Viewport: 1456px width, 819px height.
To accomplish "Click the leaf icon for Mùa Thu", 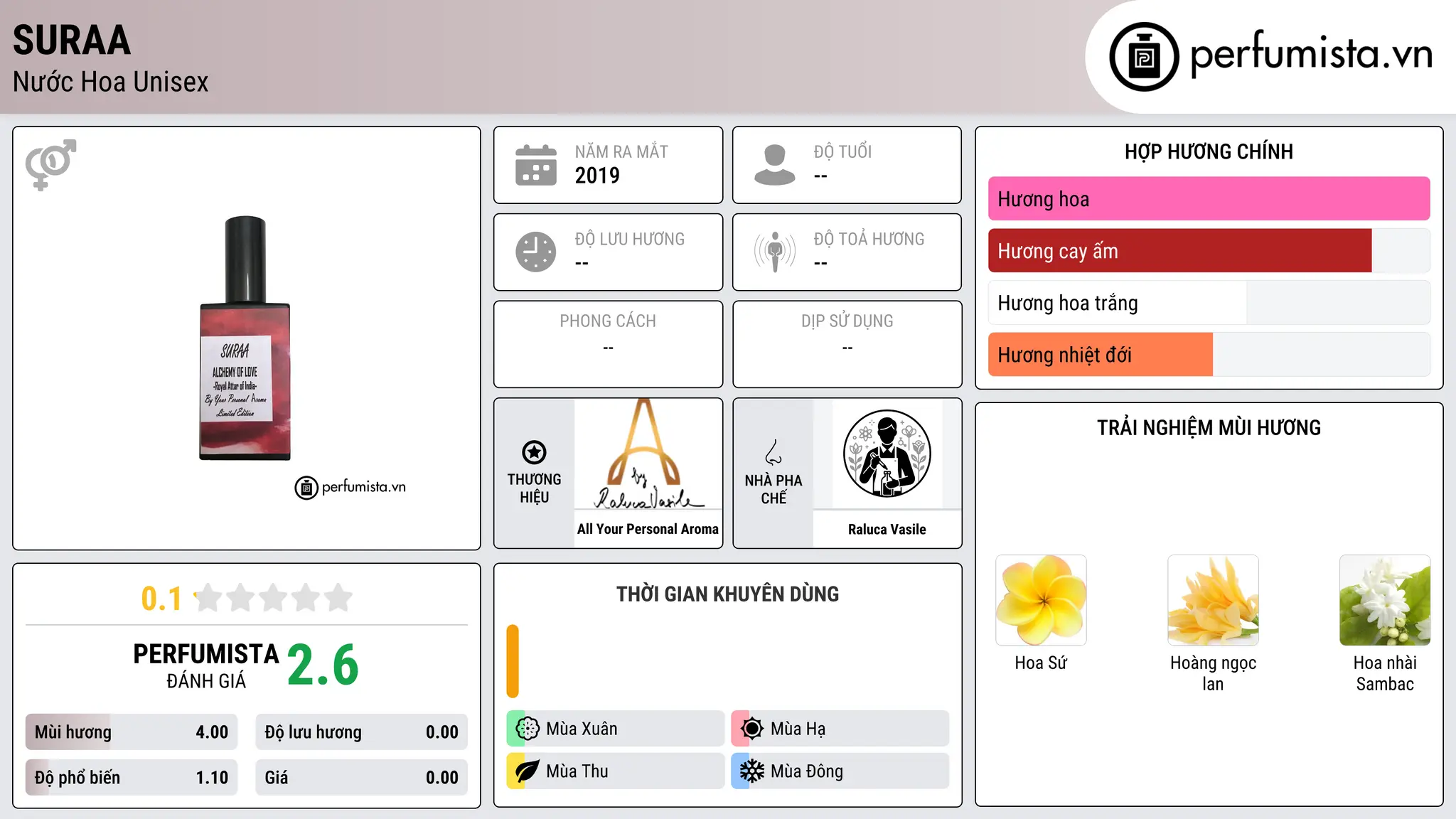I will pyautogui.click(x=528, y=771).
